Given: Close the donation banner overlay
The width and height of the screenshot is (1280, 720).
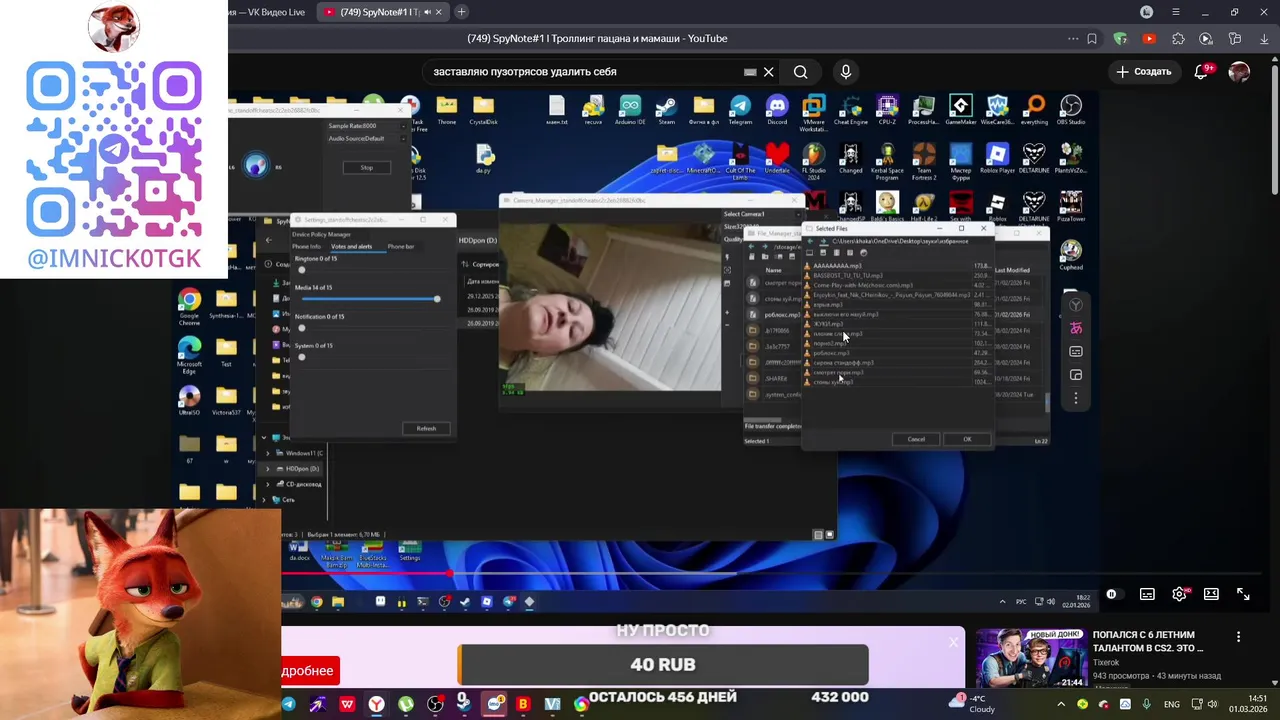Looking at the screenshot, I should pyautogui.click(x=953, y=641).
